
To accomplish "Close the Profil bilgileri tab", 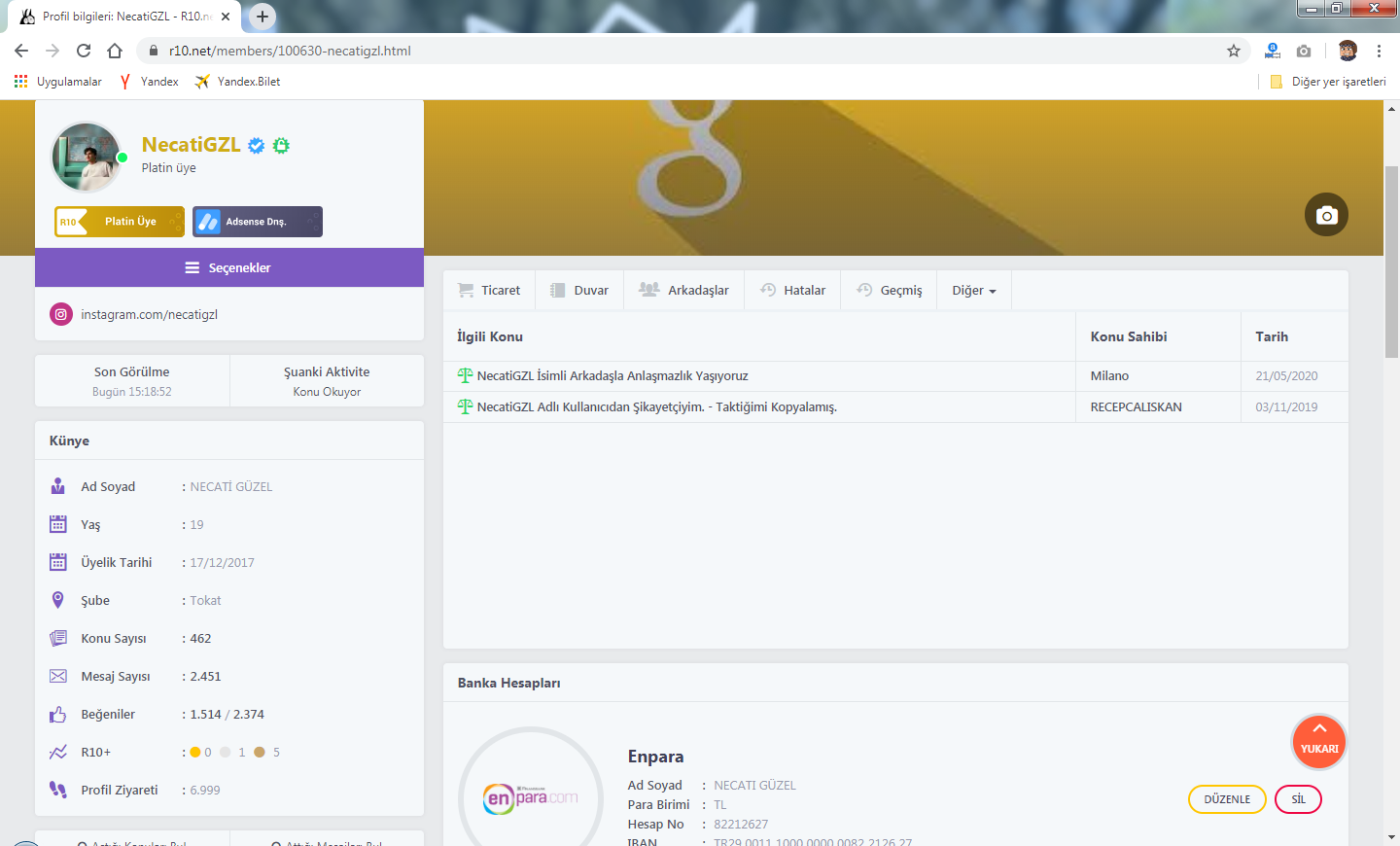I will point(226,17).
